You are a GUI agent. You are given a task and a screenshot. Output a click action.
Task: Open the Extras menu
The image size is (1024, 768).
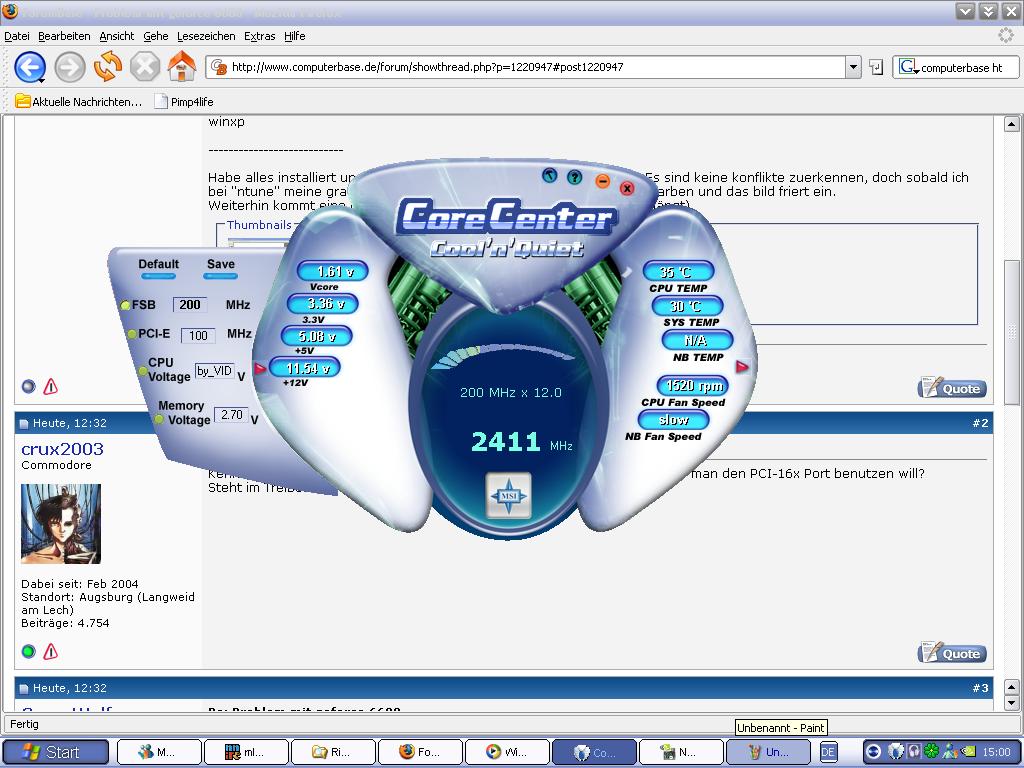[259, 36]
